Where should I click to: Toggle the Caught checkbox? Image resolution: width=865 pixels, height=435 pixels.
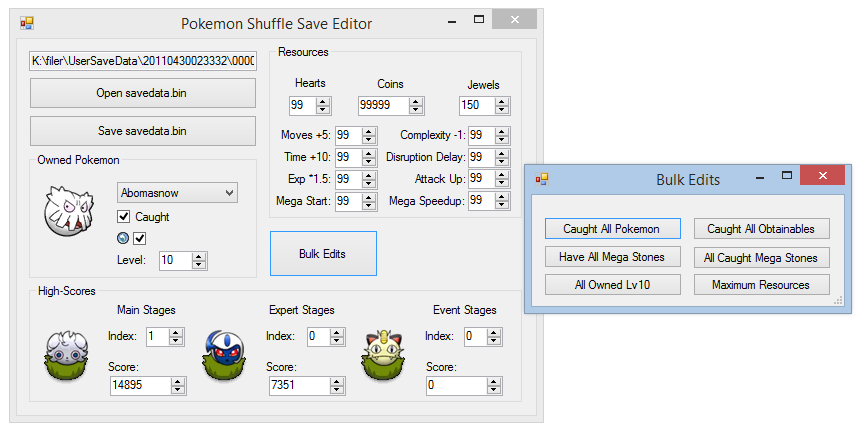click(x=124, y=216)
